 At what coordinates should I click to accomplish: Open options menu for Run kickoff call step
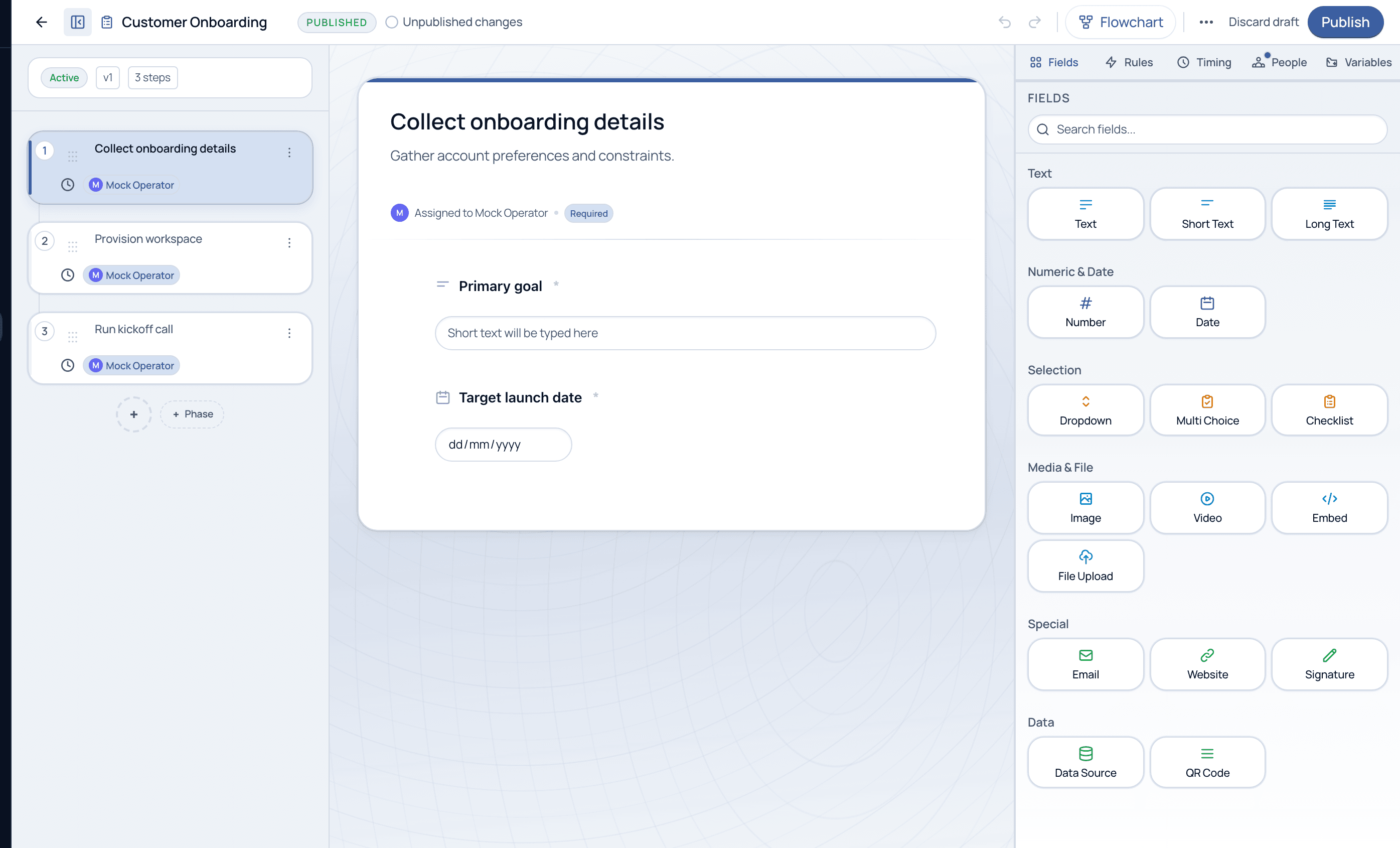point(289,333)
